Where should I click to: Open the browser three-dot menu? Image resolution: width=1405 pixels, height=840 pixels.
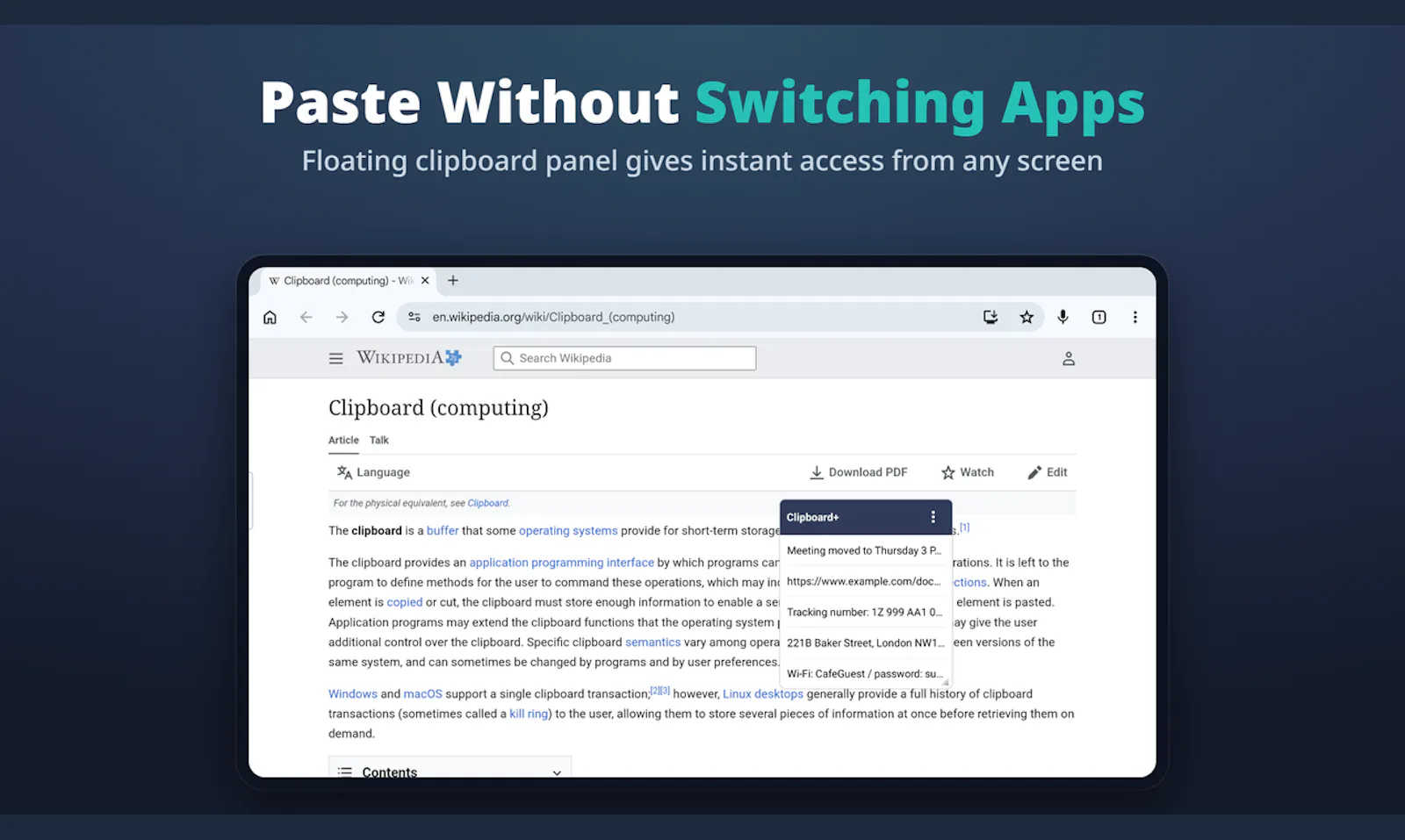(1135, 317)
